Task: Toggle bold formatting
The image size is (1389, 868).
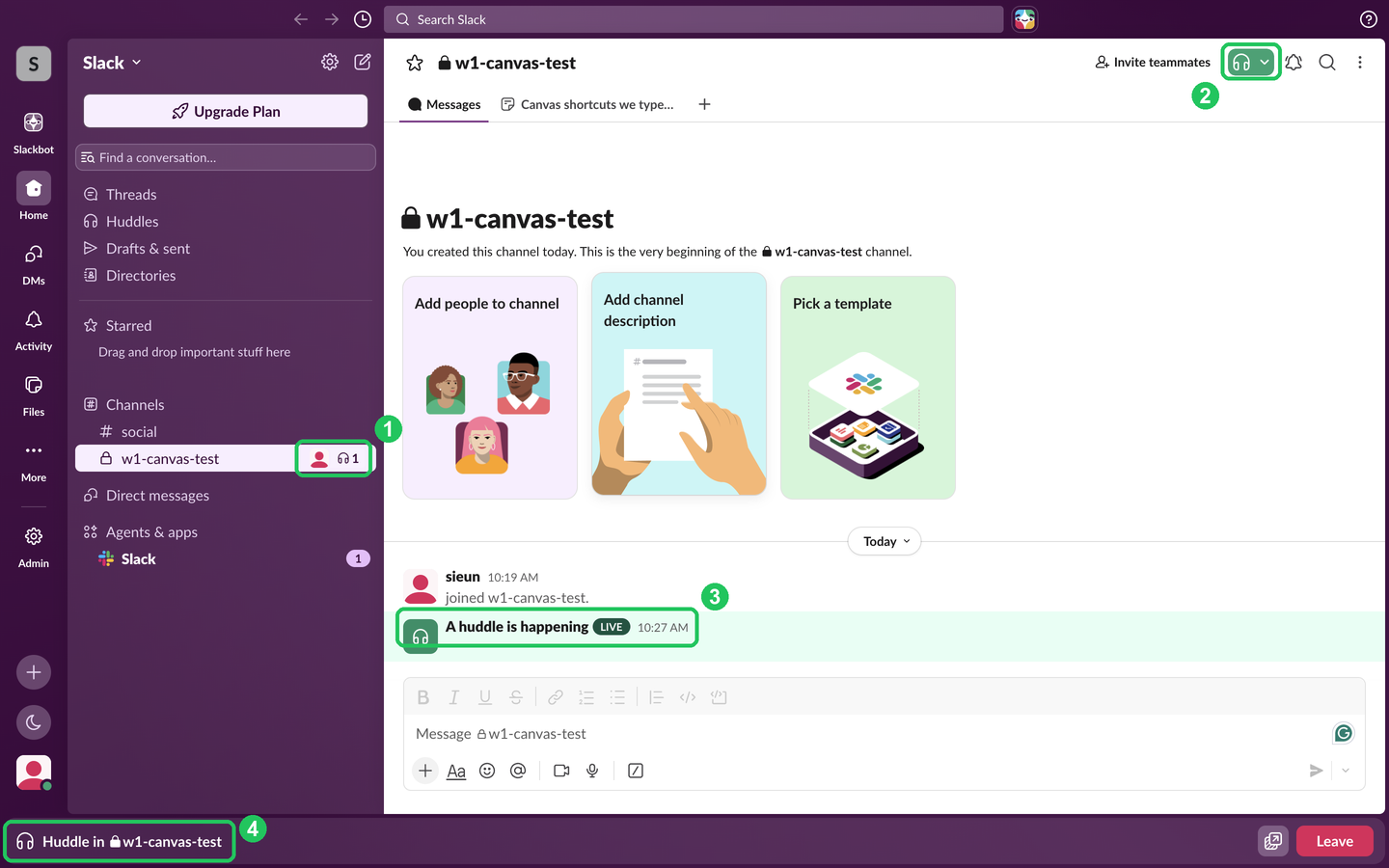Action: click(422, 697)
